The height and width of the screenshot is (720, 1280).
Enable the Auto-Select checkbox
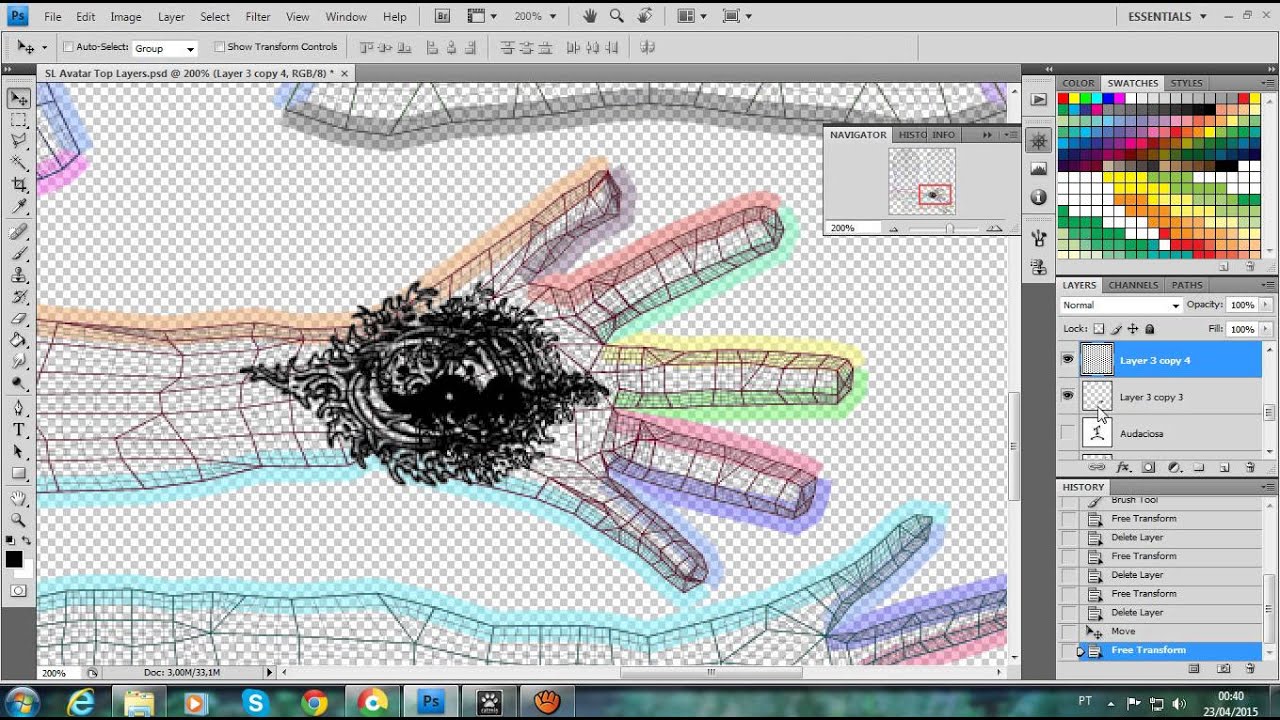[x=69, y=47]
